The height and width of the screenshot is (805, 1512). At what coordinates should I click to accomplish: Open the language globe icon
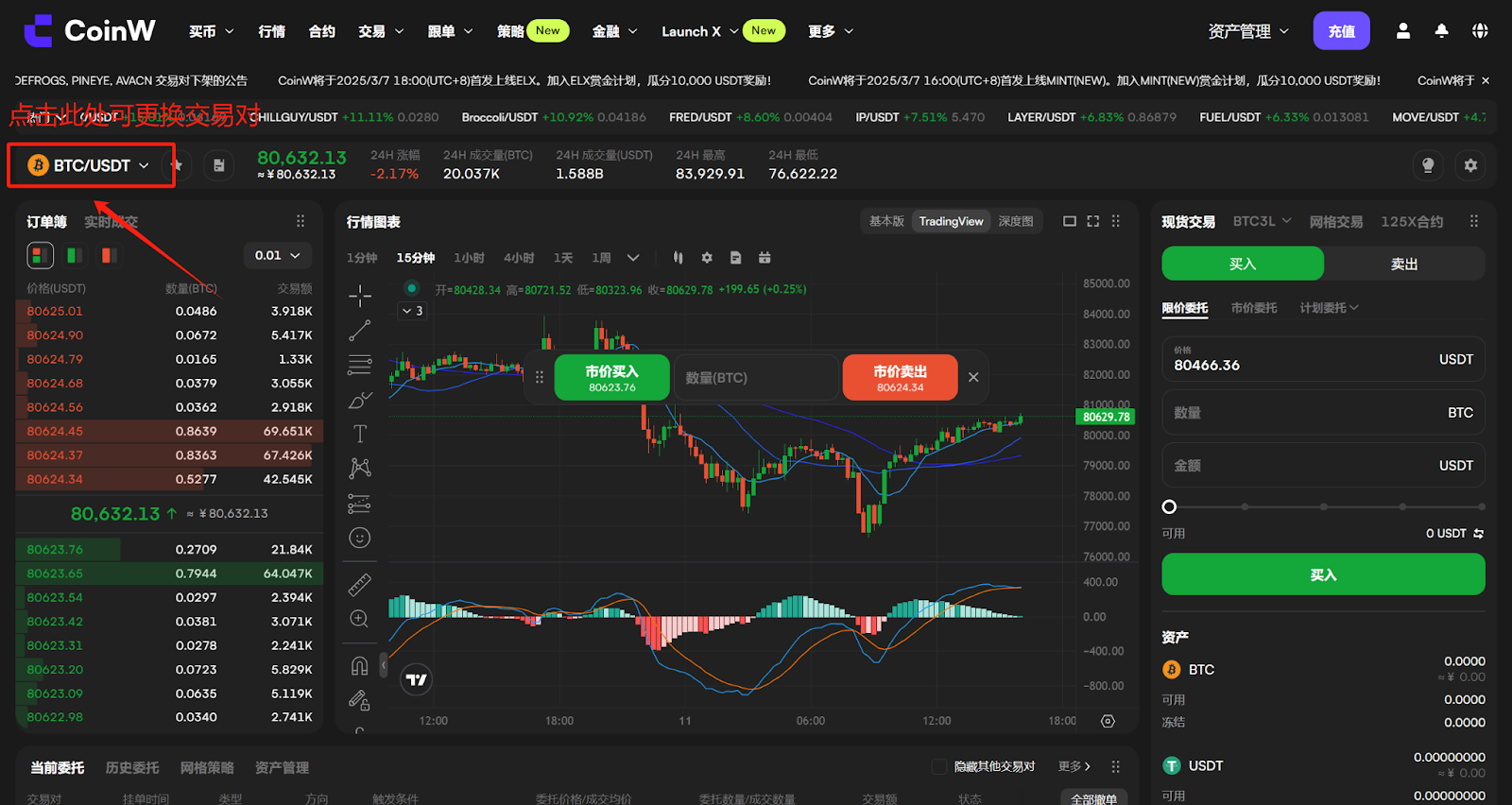point(1480,31)
